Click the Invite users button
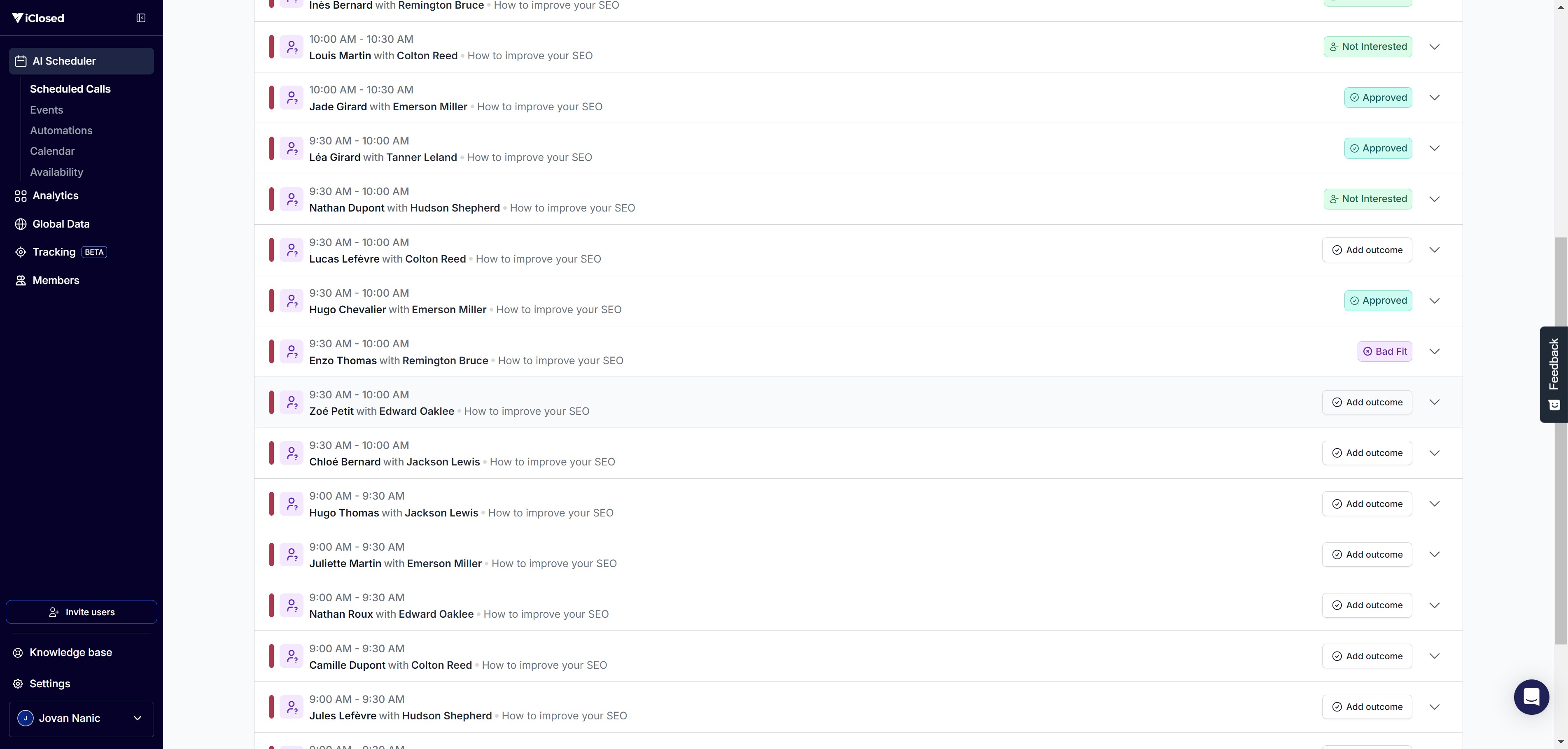1568x749 pixels. 82,612
